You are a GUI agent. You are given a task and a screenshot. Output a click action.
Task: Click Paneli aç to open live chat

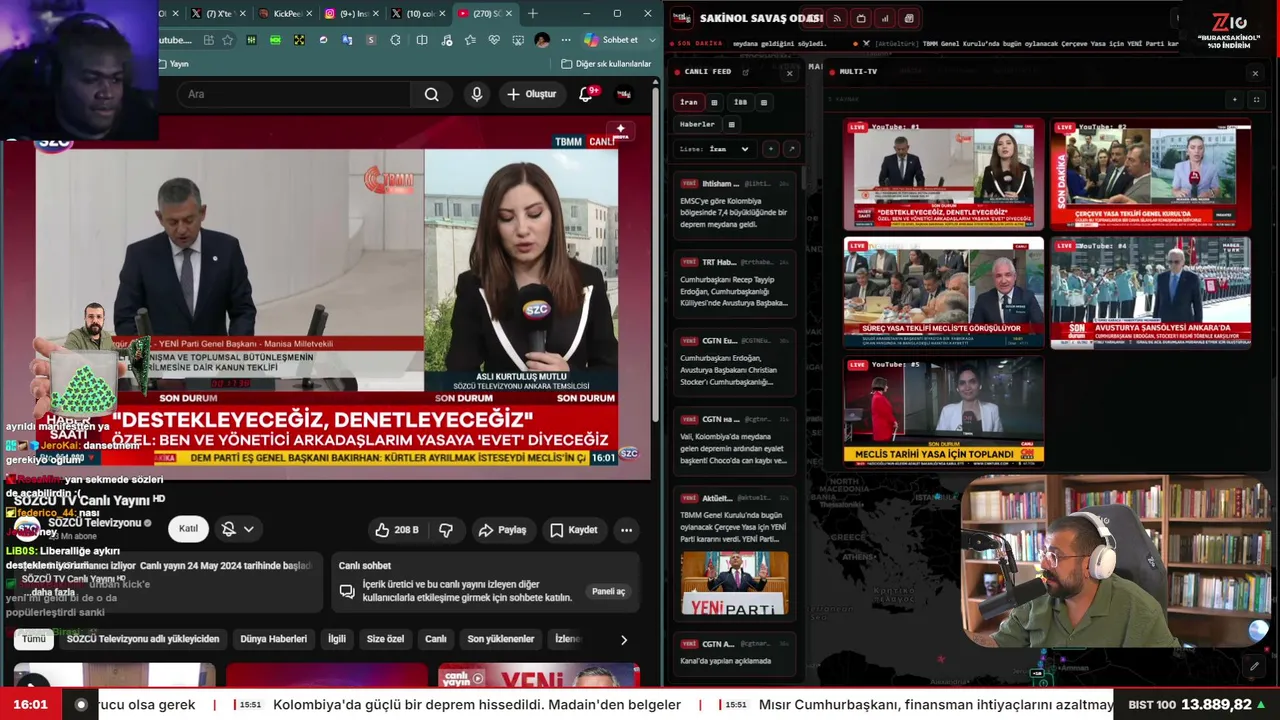click(608, 592)
